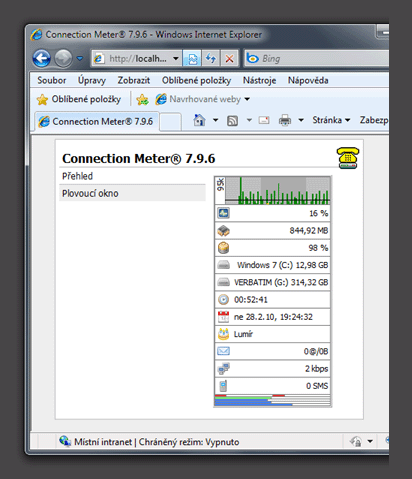Expand the address bar dropdown arrow
The height and width of the screenshot is (479, 412).
point(176,59)
